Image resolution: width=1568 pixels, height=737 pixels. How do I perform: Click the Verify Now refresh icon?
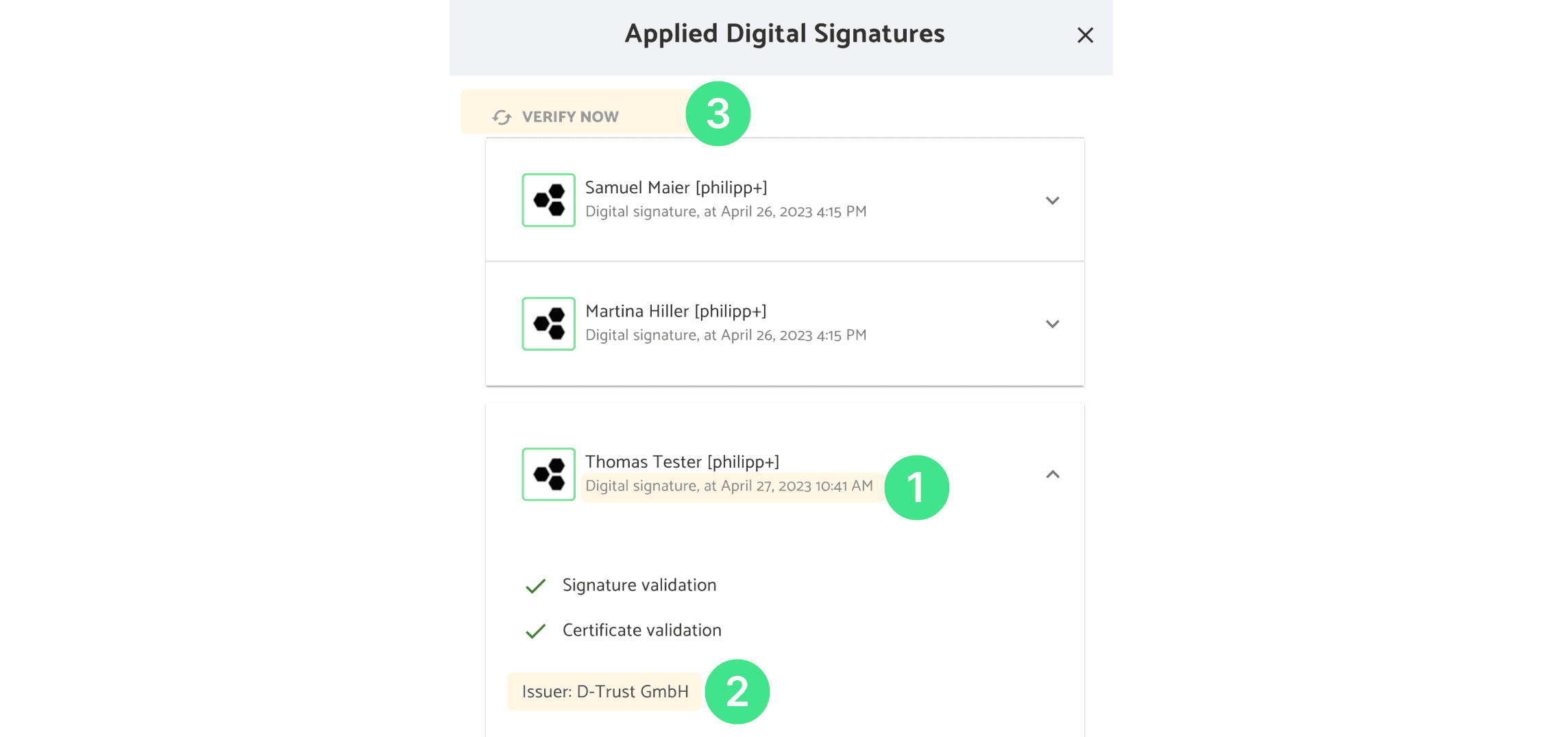coord(502,117)
